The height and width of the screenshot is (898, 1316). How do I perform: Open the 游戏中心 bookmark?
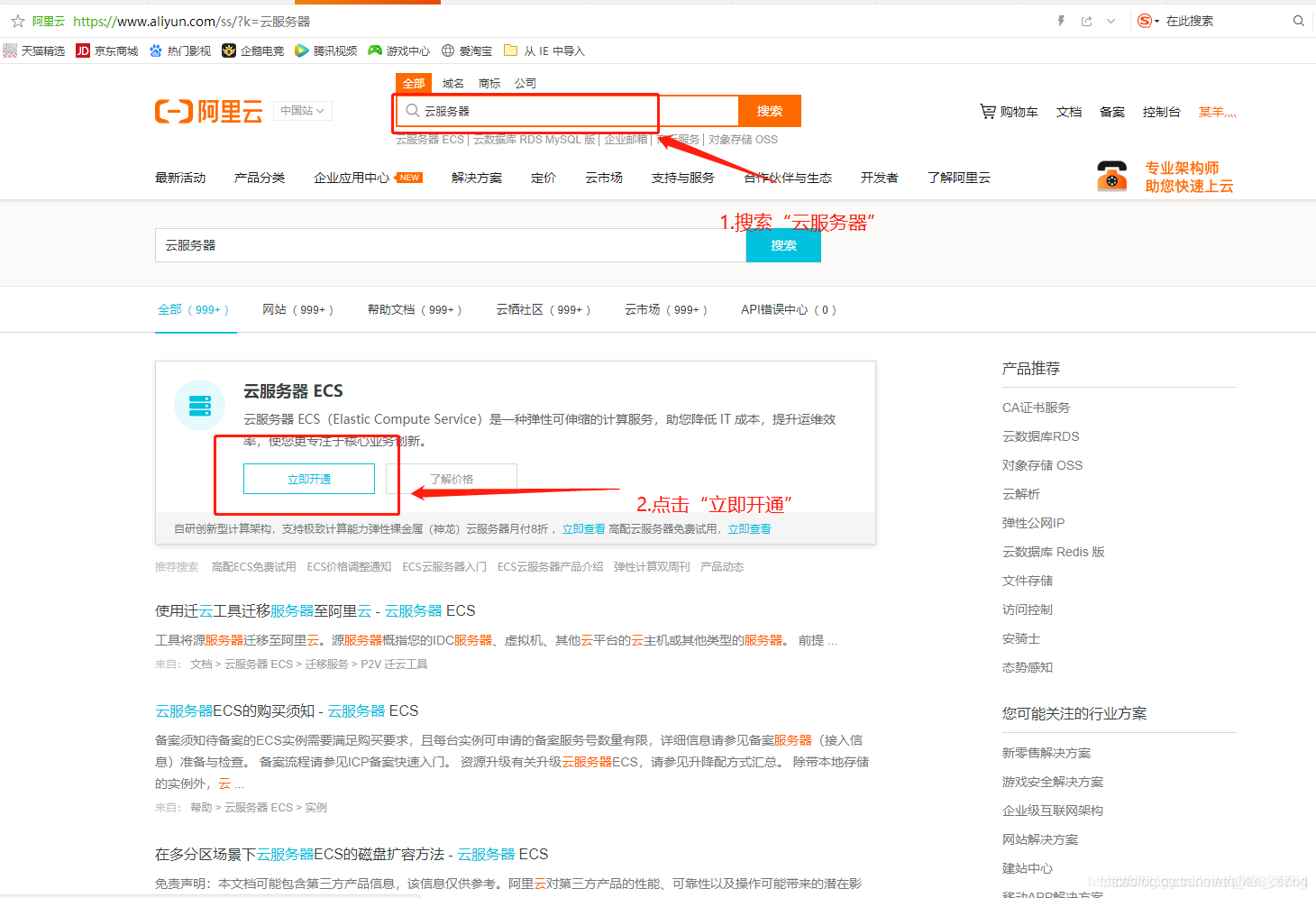(399, 51)
